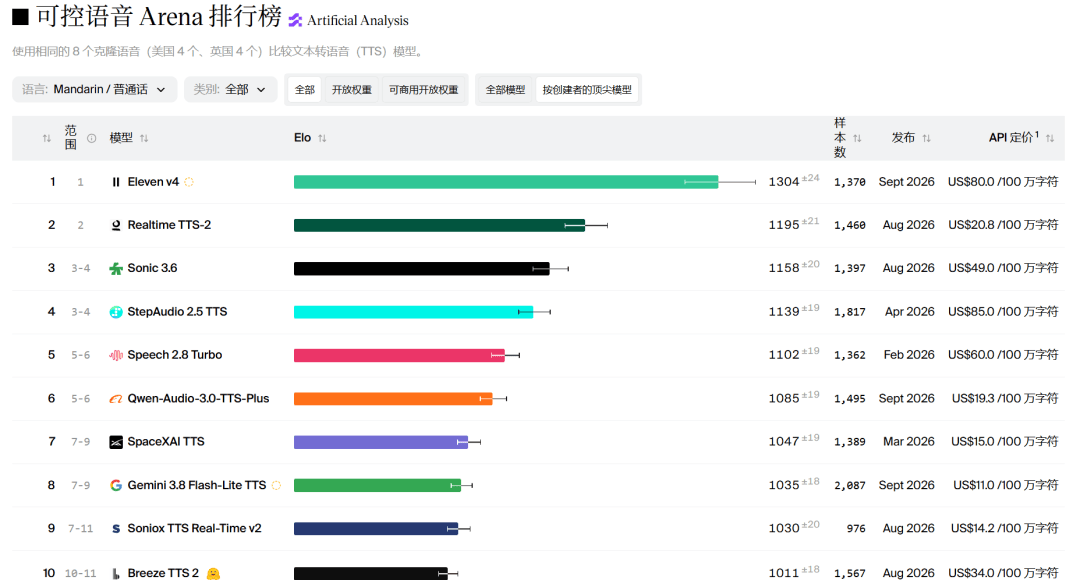Screen dimensions: 1080x580
Task: Sort by rank using the first column arrows
Action: tap(47, 138)
